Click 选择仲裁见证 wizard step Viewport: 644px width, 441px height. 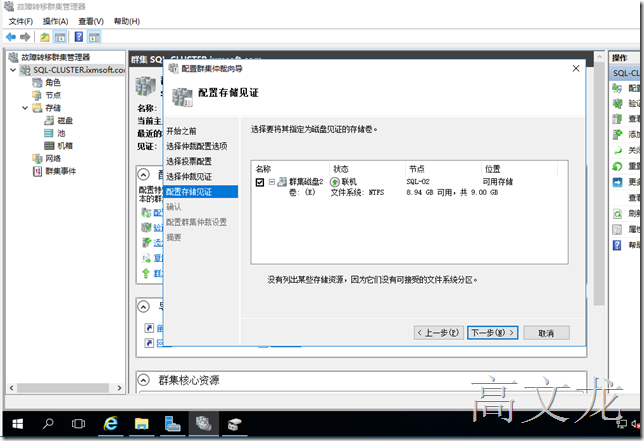coord(189,177)
